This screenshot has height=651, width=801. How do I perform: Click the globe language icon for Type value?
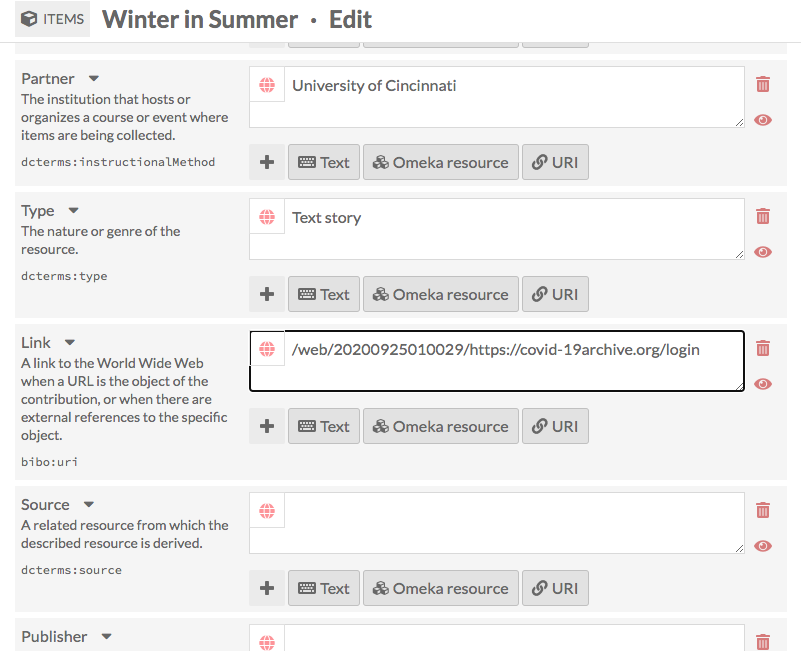pos(267,218)
